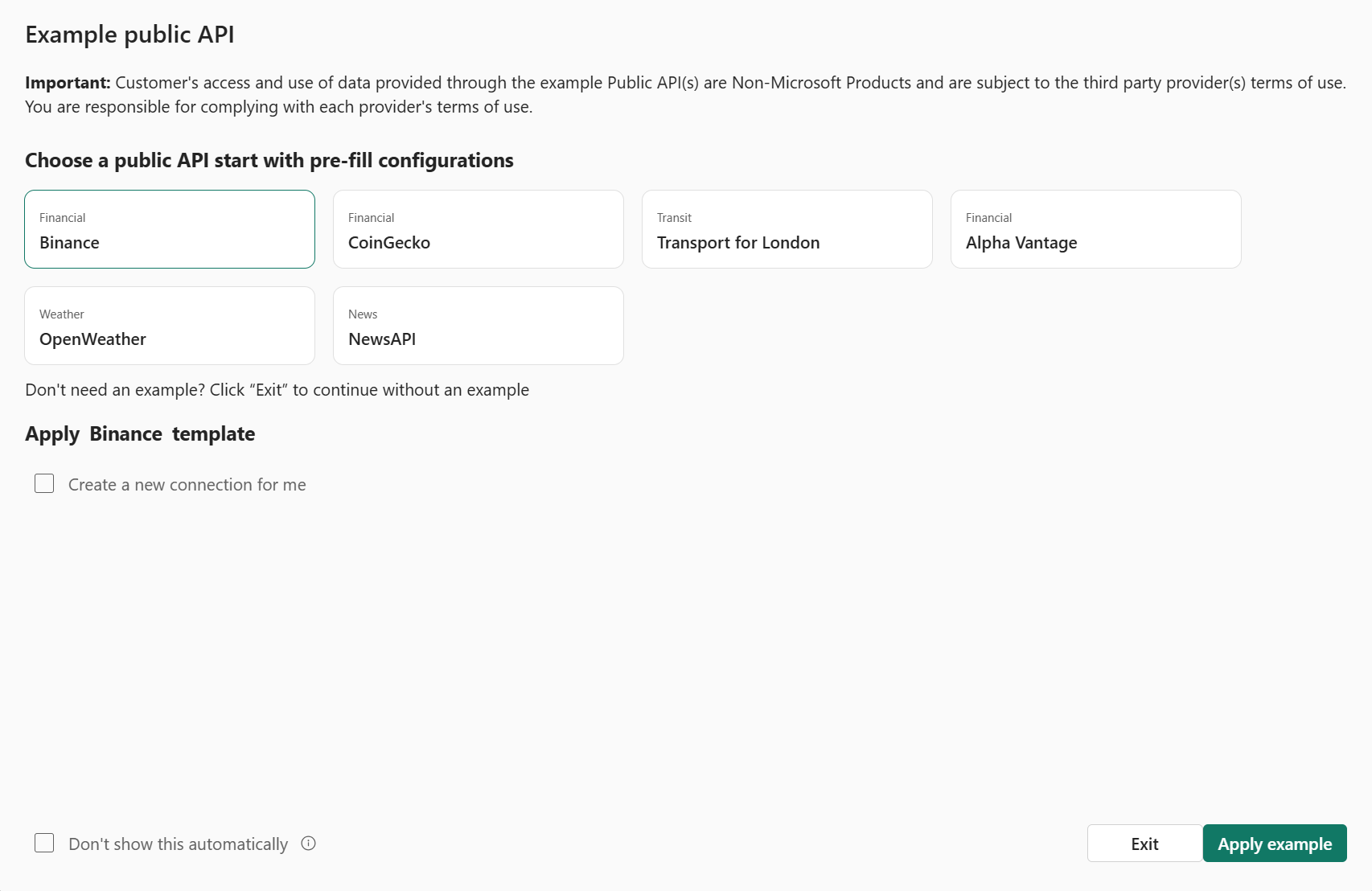Pick the Transport for London card
The image size is (1372, 891).
[787, 229]
